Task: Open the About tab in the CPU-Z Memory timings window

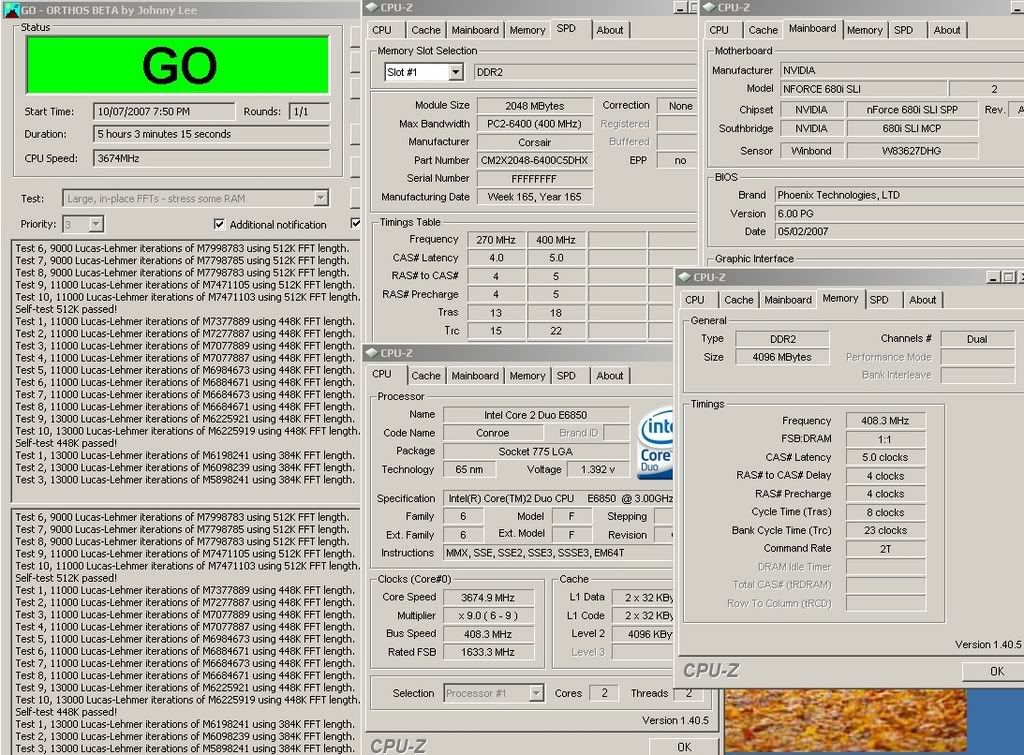Action: tap(922, 300)
